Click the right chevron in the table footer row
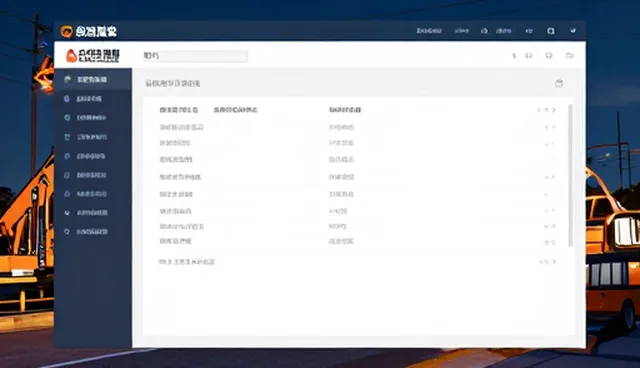The image size is (640, 368). click(554, 262)
